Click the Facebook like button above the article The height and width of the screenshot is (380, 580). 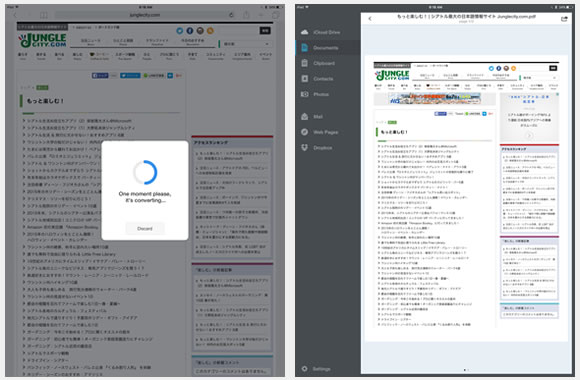pos(100,75)
